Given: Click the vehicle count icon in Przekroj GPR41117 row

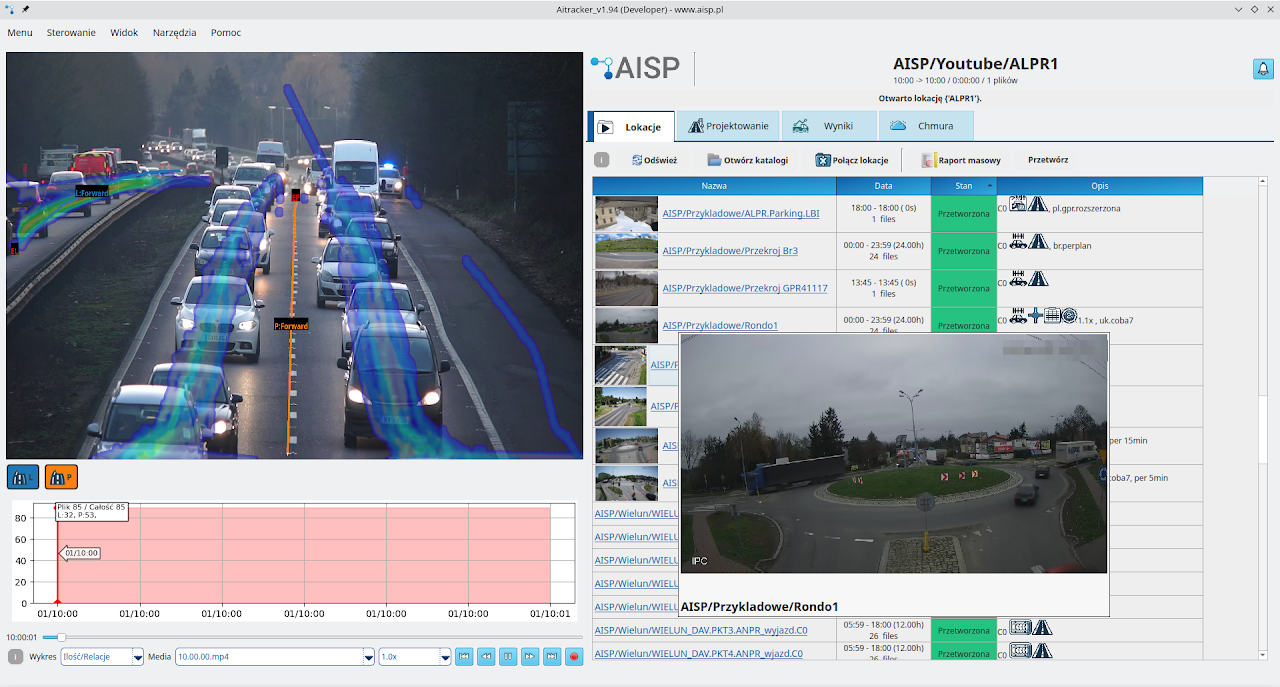Looking at the screenshot, I should click(1019, 278).
